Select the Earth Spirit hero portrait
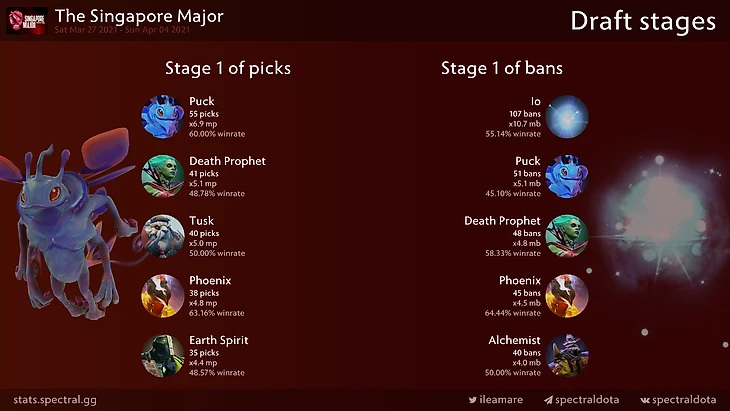Viewport: 730px width, 411px height. click(162, 355)
